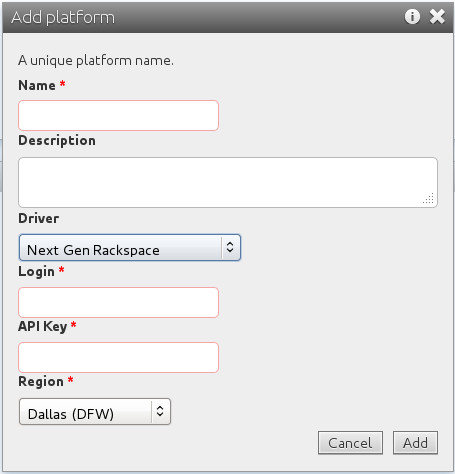This screenshot has width=455, height=474.
Task: Open the info help icon in title bar
Action: (x=412, y=17)
